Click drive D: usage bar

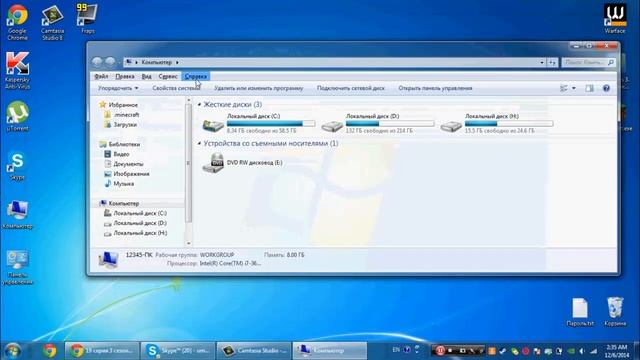(x=390, y=123)
